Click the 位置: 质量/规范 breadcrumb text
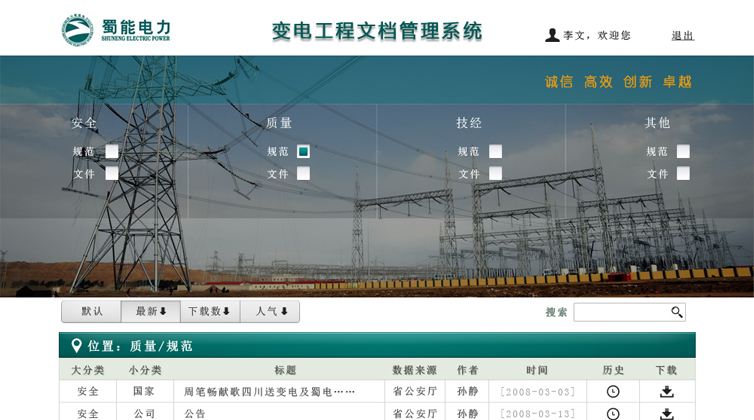Image resolution: width=754 pixels, height=420 pixels. pyautogui.click(x=140, y=346)
